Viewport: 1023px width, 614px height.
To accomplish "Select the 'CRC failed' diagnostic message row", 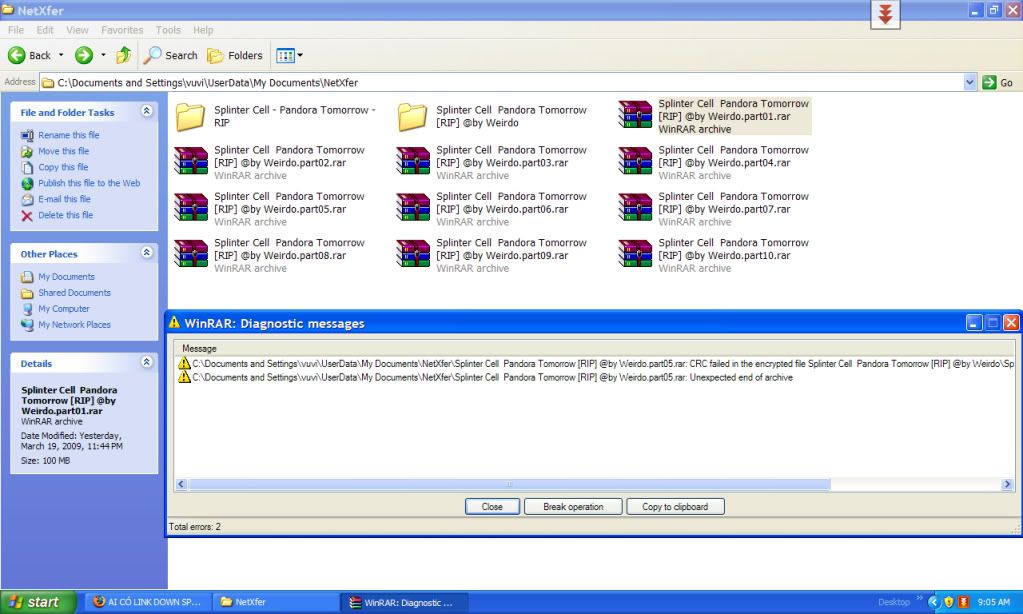I will click(595, 363).
